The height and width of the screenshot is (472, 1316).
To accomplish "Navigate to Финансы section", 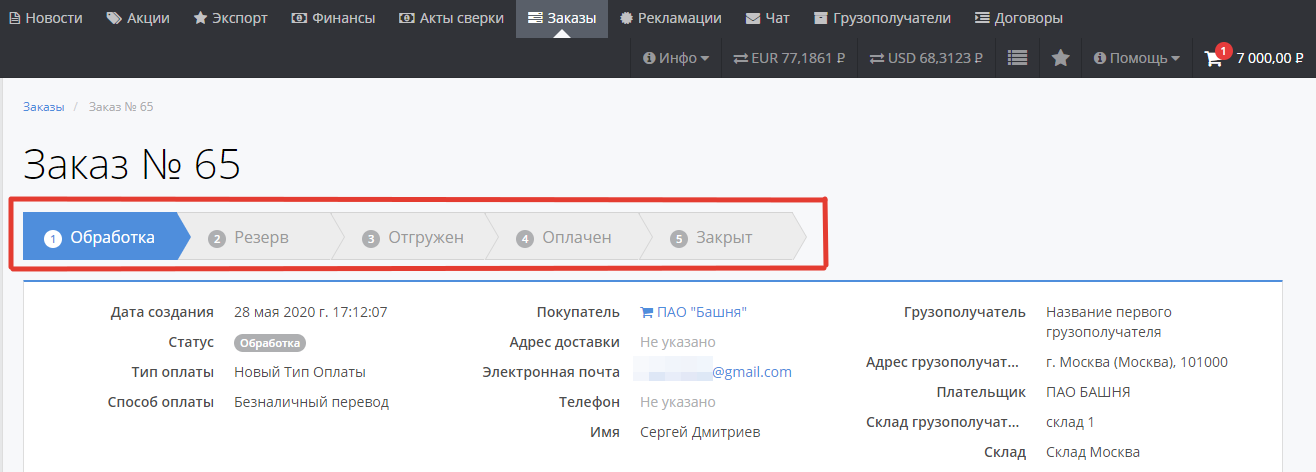I will [x=333, y=18].
